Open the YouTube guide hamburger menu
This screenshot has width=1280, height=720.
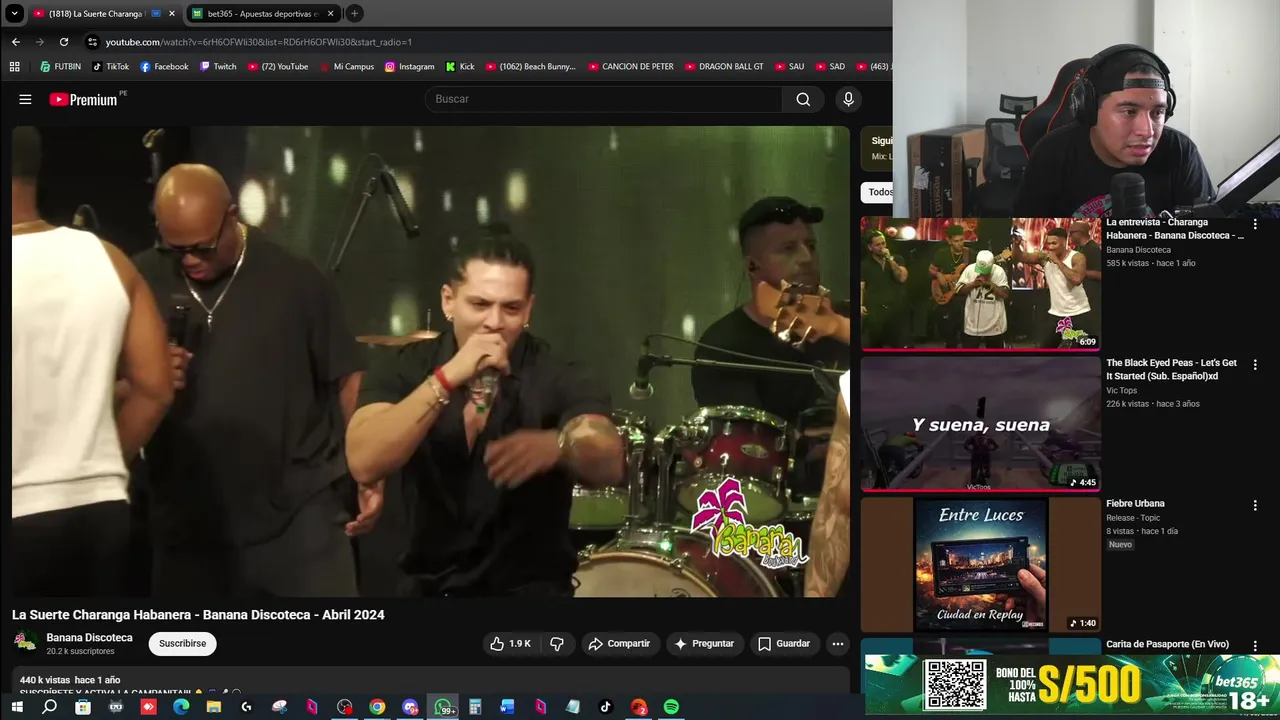pyautogui.click(x=25, y=99)
